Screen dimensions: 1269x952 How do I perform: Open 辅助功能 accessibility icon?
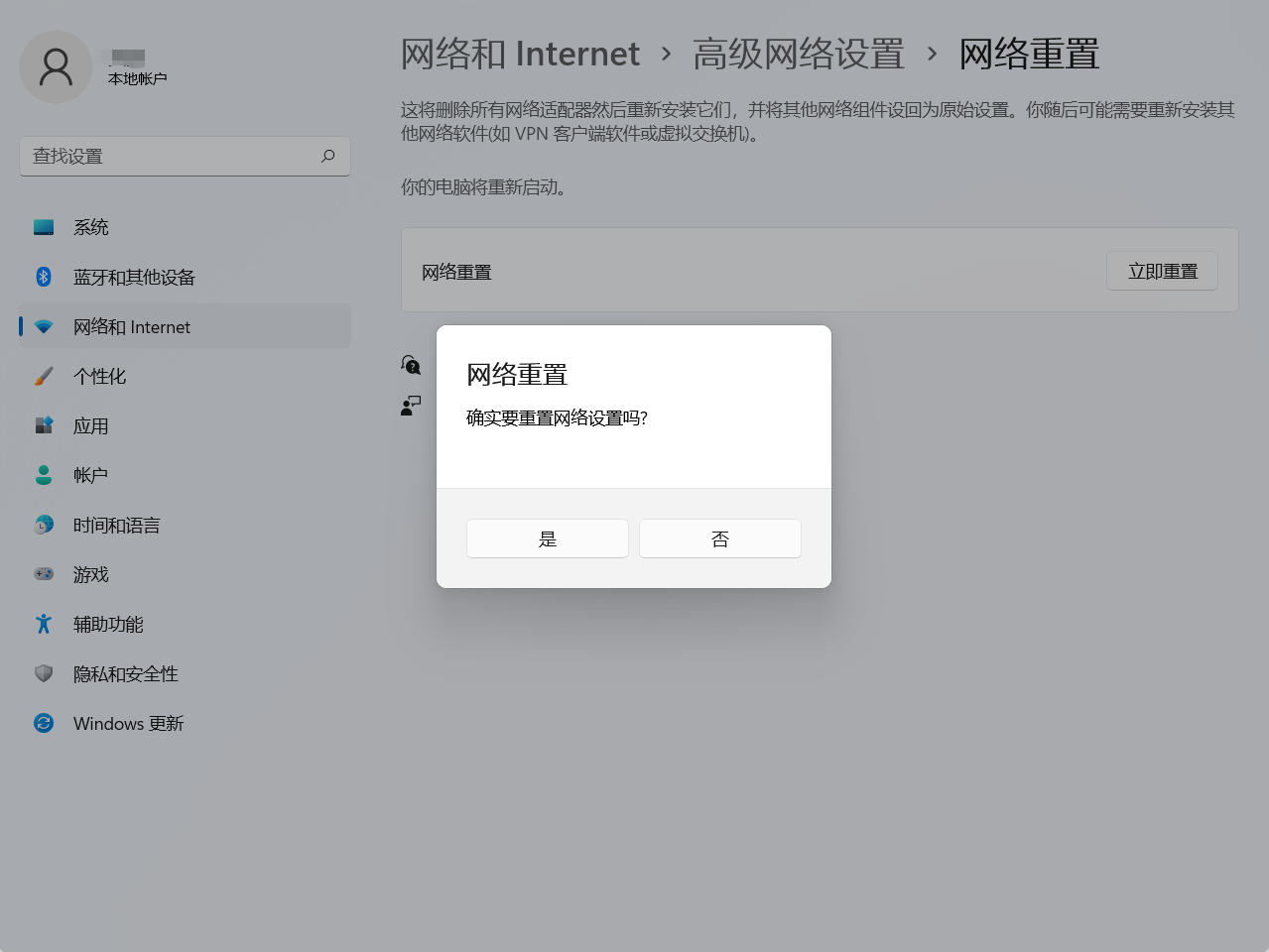coord(44,624)
